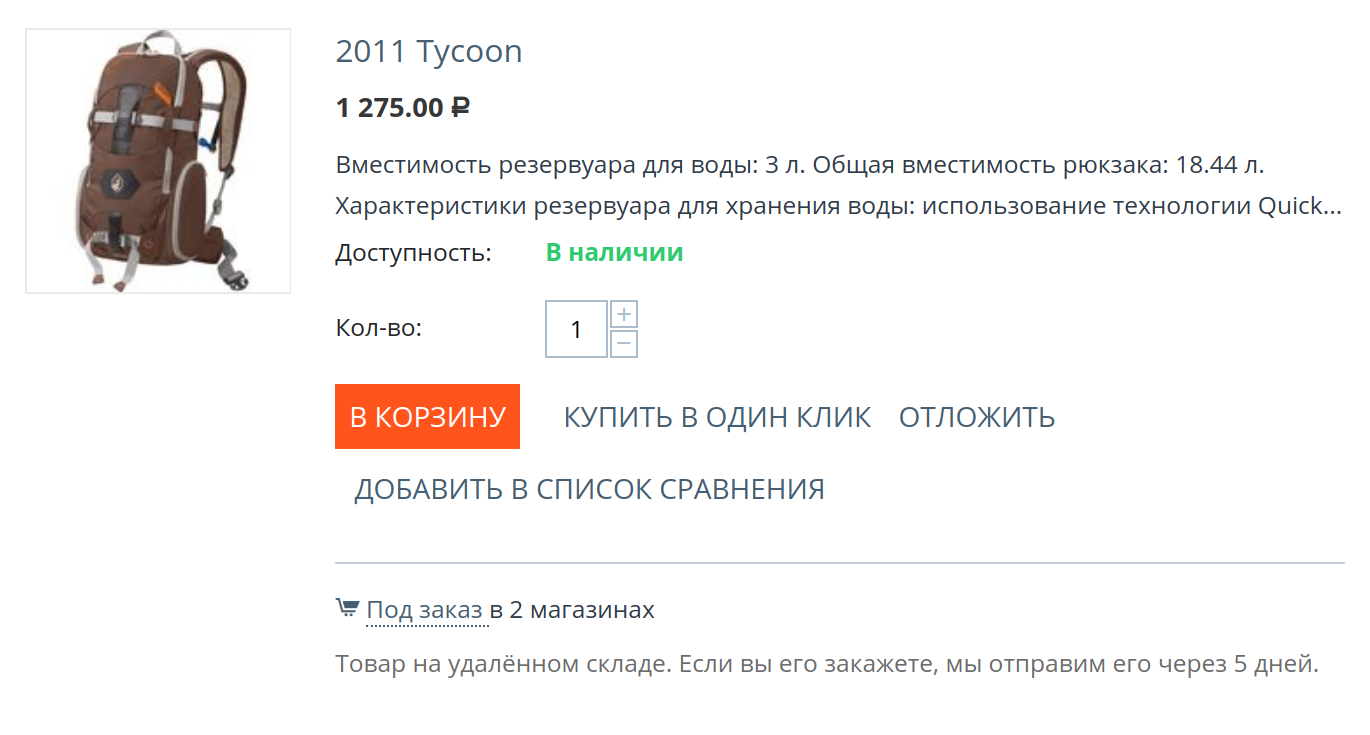Choose КУПИТЬ В ОДИН КЛИК
The image size is (1370, 735).
coord(717,417)
